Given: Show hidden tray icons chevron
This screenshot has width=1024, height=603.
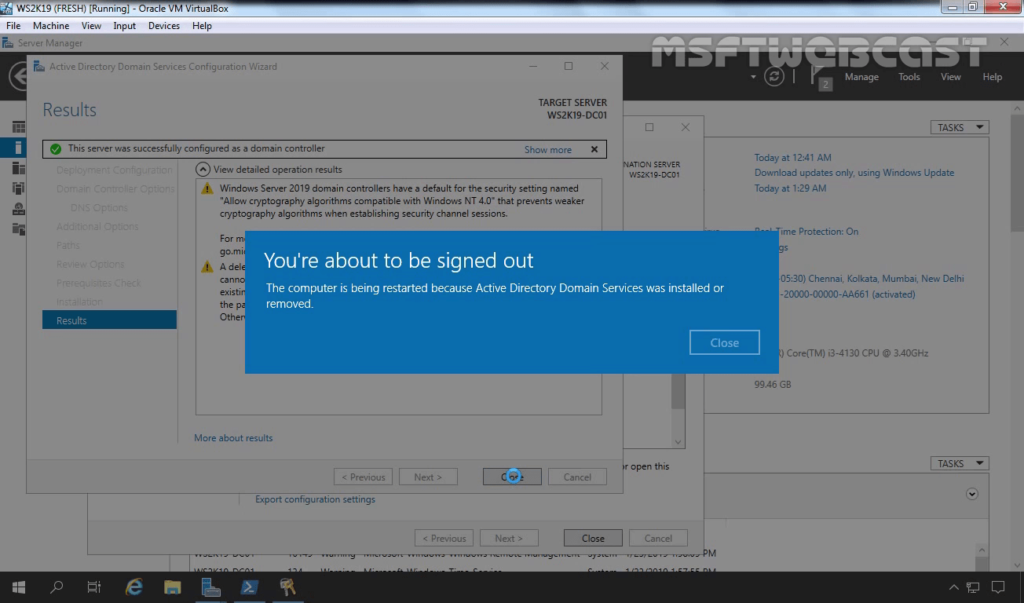Looking at the screenshot, I should point(953,587).
